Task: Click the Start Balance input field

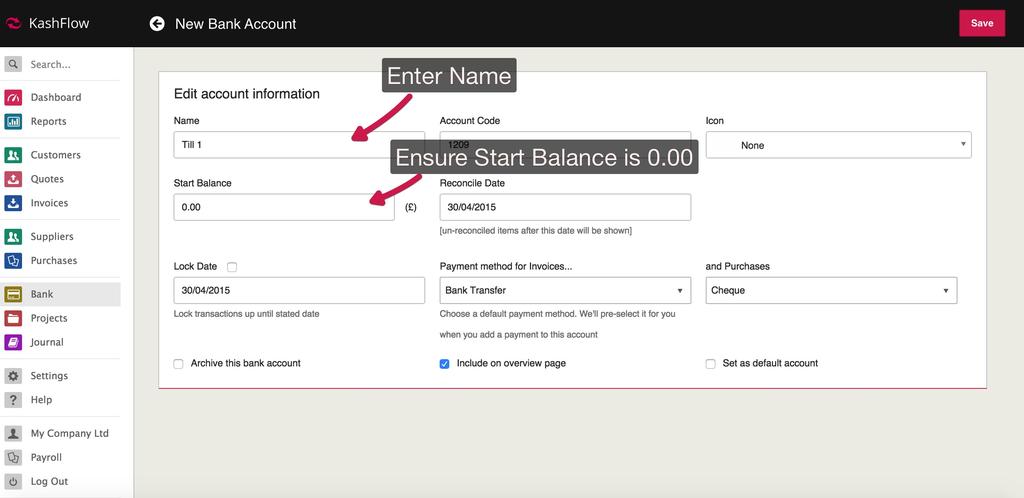Action: click(284, 207)
